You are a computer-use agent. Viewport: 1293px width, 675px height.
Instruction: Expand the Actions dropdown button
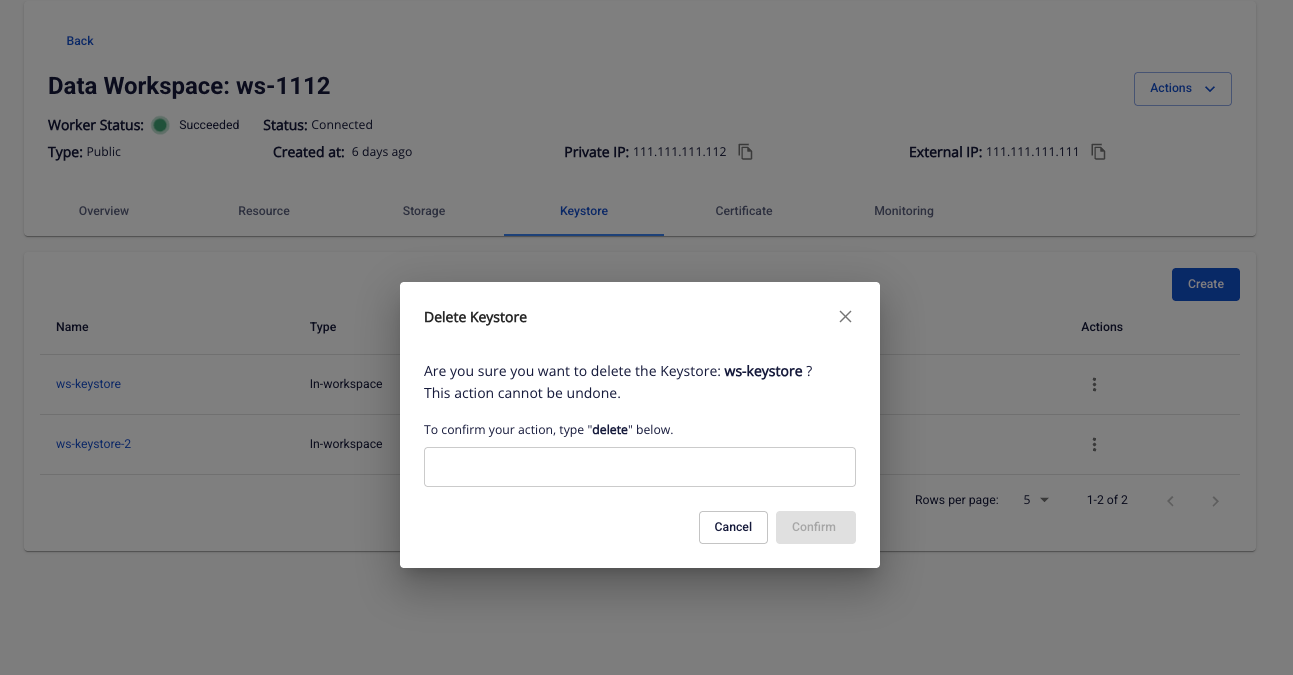[x=1182, y=89]
